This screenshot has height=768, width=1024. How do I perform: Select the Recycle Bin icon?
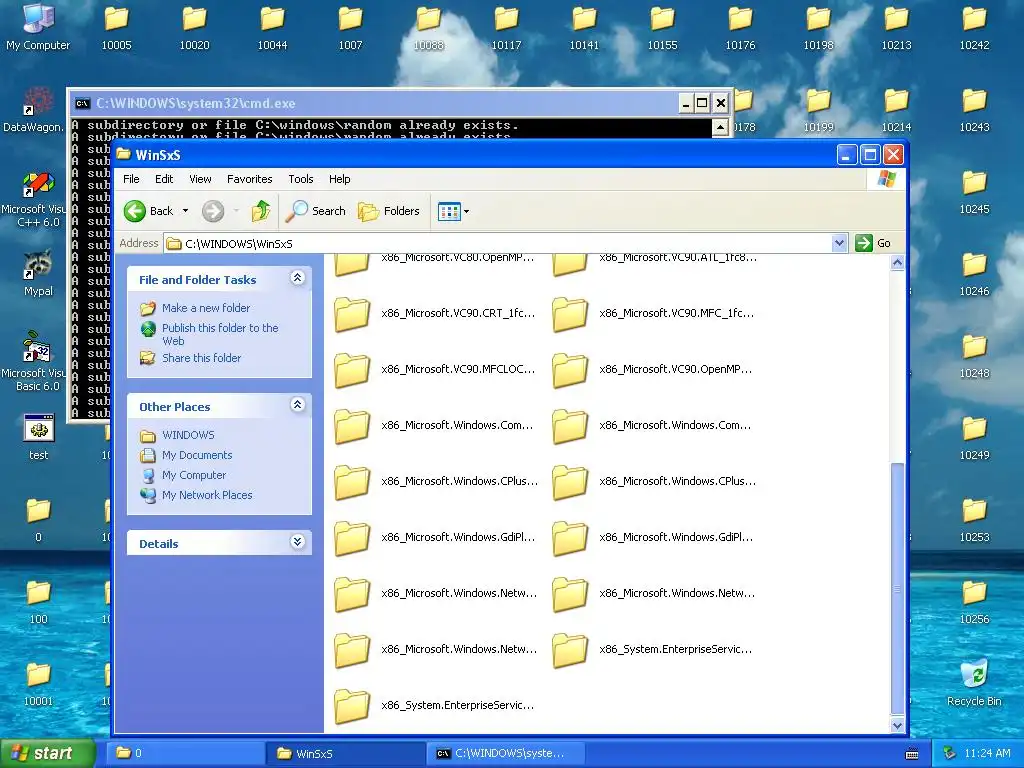[x=974, y=682]
